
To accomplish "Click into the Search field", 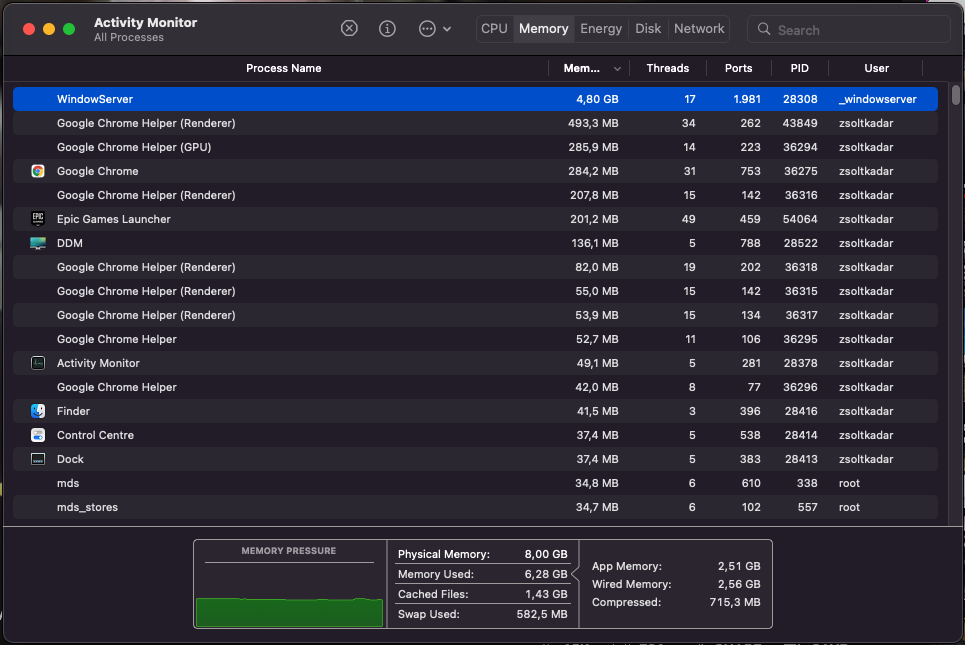I will click(x=849, y=30).
